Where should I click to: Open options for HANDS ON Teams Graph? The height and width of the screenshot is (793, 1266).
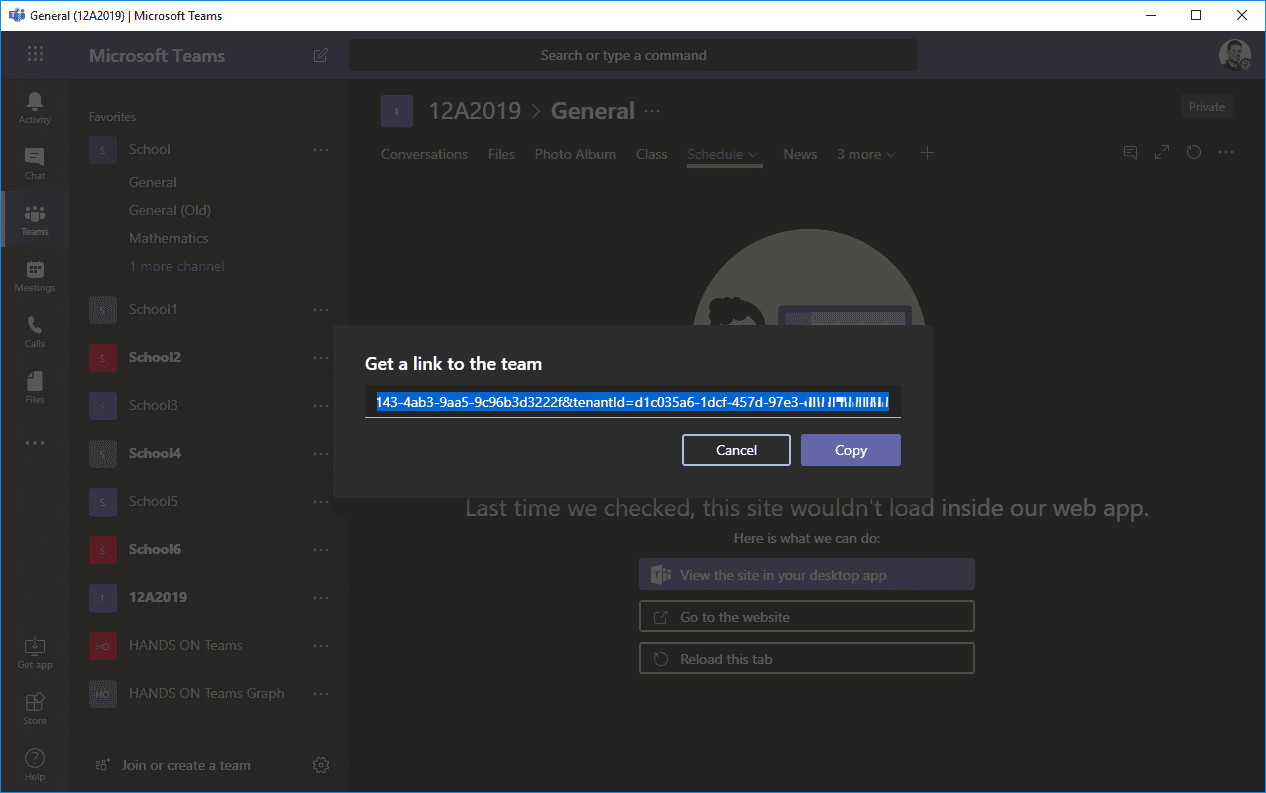(x=321, y=694)
